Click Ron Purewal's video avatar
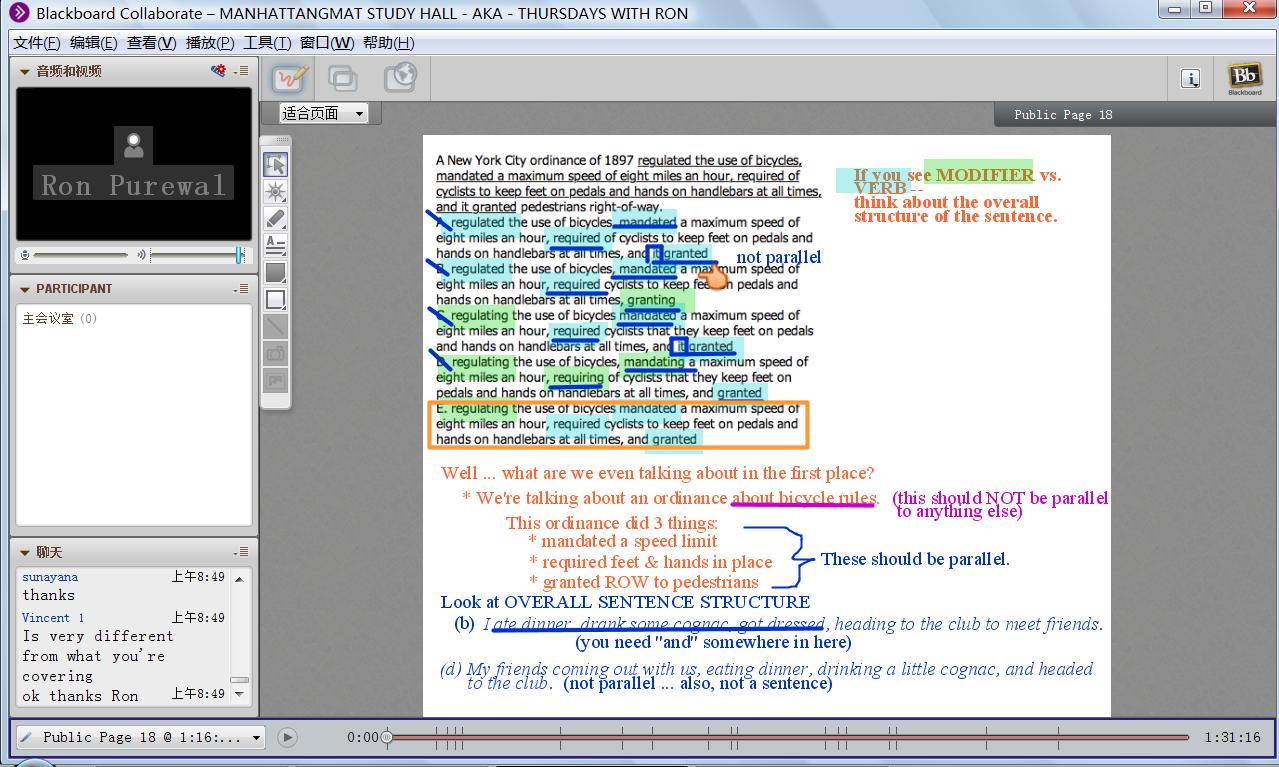1279x767 pixels. point(134,146)
